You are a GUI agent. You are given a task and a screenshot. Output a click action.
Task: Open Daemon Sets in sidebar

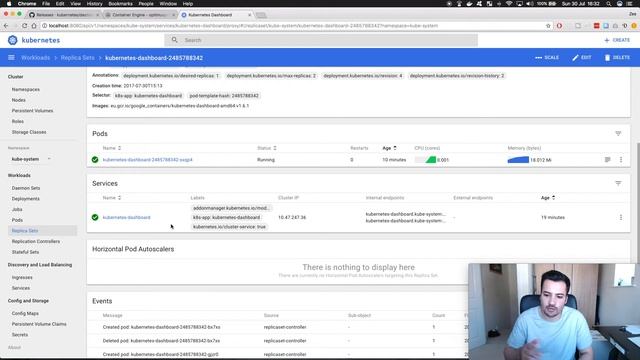tap(26, 188)
